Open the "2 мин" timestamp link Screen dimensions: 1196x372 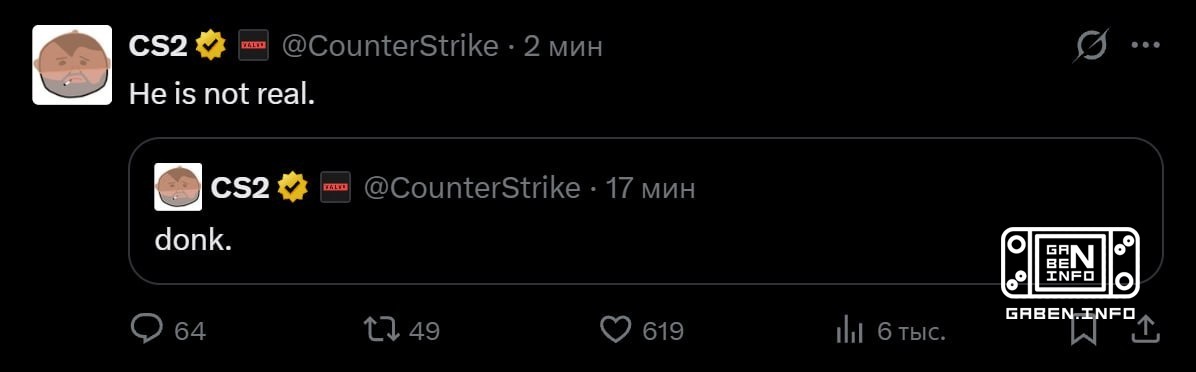pos(563,47)
